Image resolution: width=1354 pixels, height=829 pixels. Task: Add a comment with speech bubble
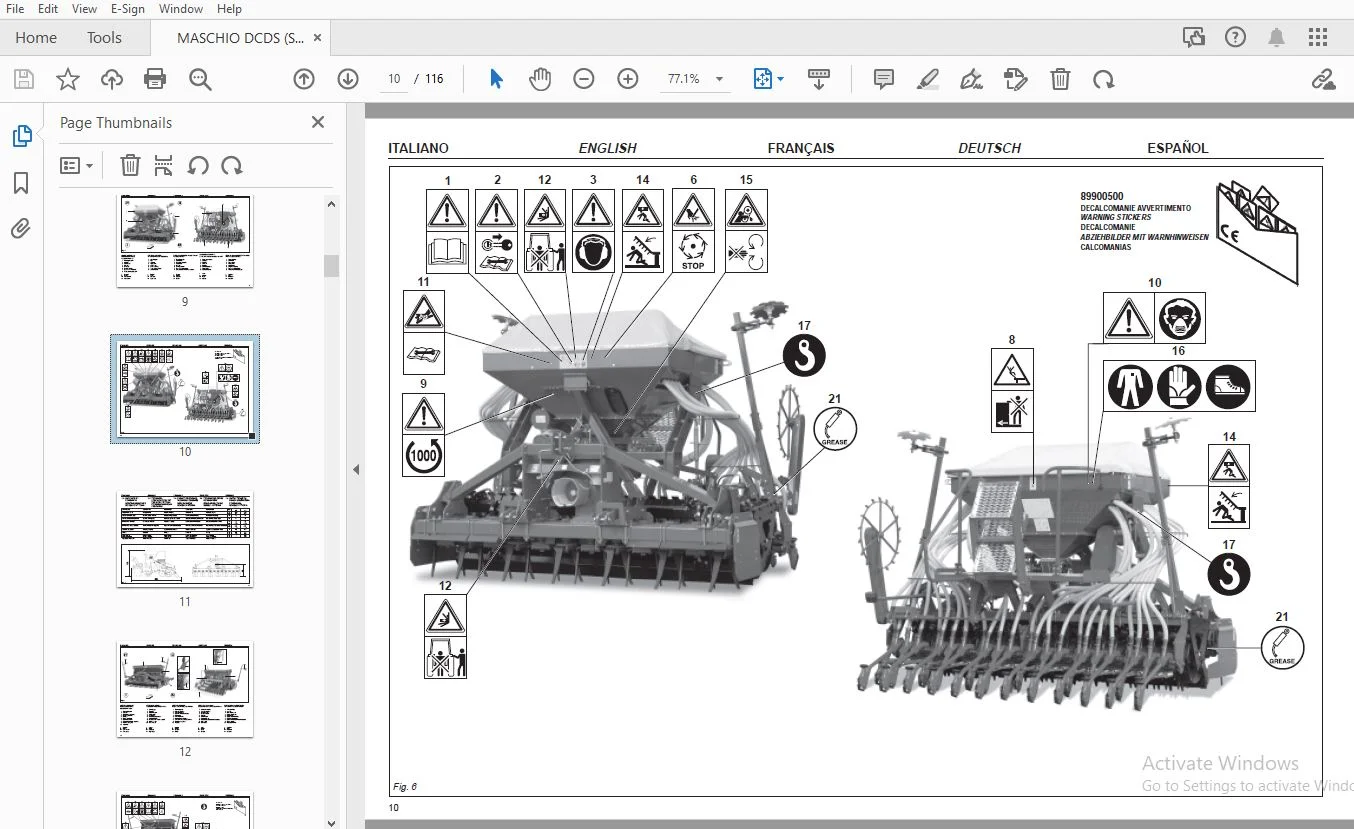point(884,79)
